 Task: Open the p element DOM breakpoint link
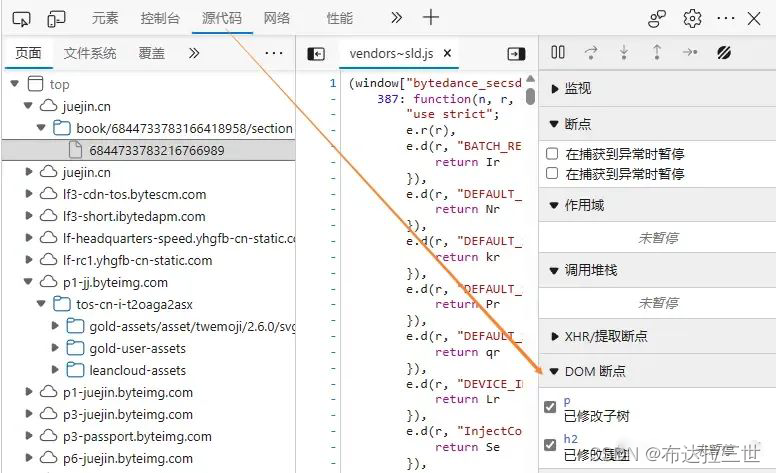tap(567, 401)
